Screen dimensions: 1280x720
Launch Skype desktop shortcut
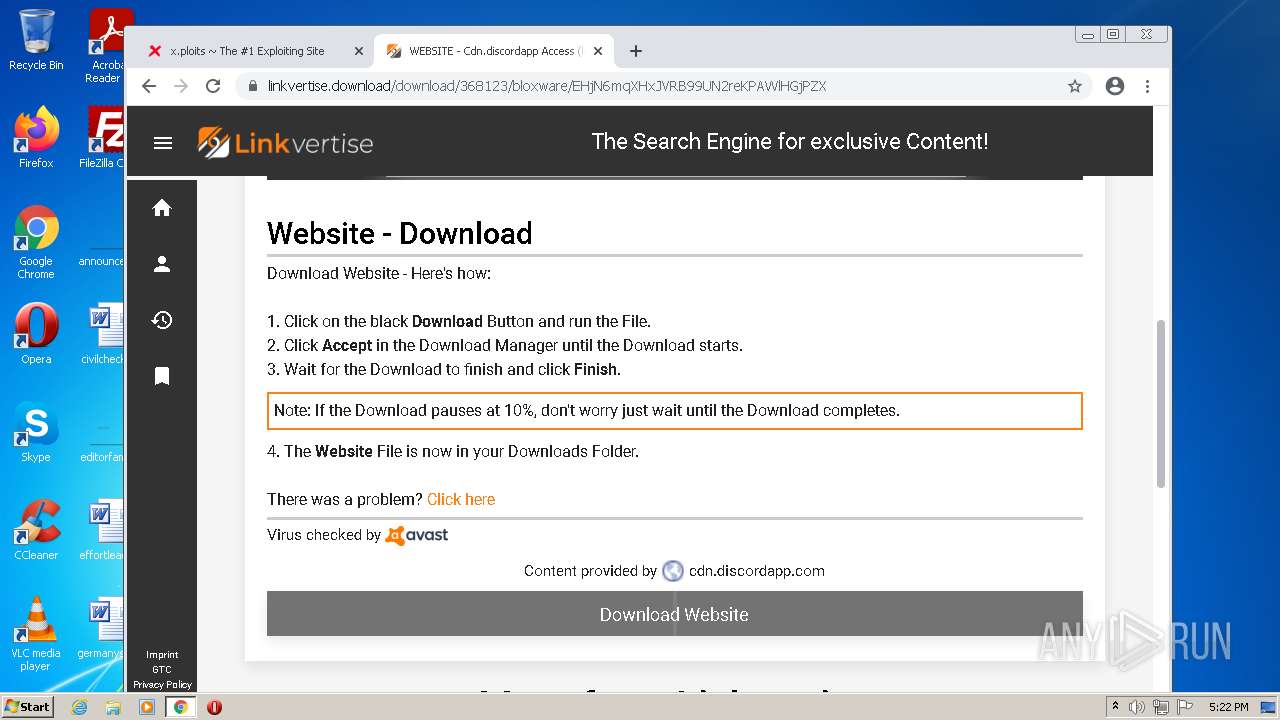[36, 432]
